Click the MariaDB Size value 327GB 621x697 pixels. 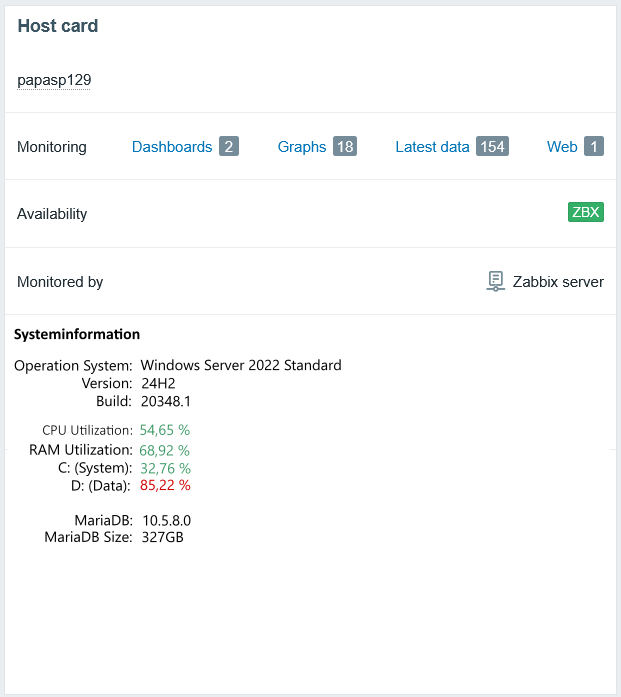(163, 537)
